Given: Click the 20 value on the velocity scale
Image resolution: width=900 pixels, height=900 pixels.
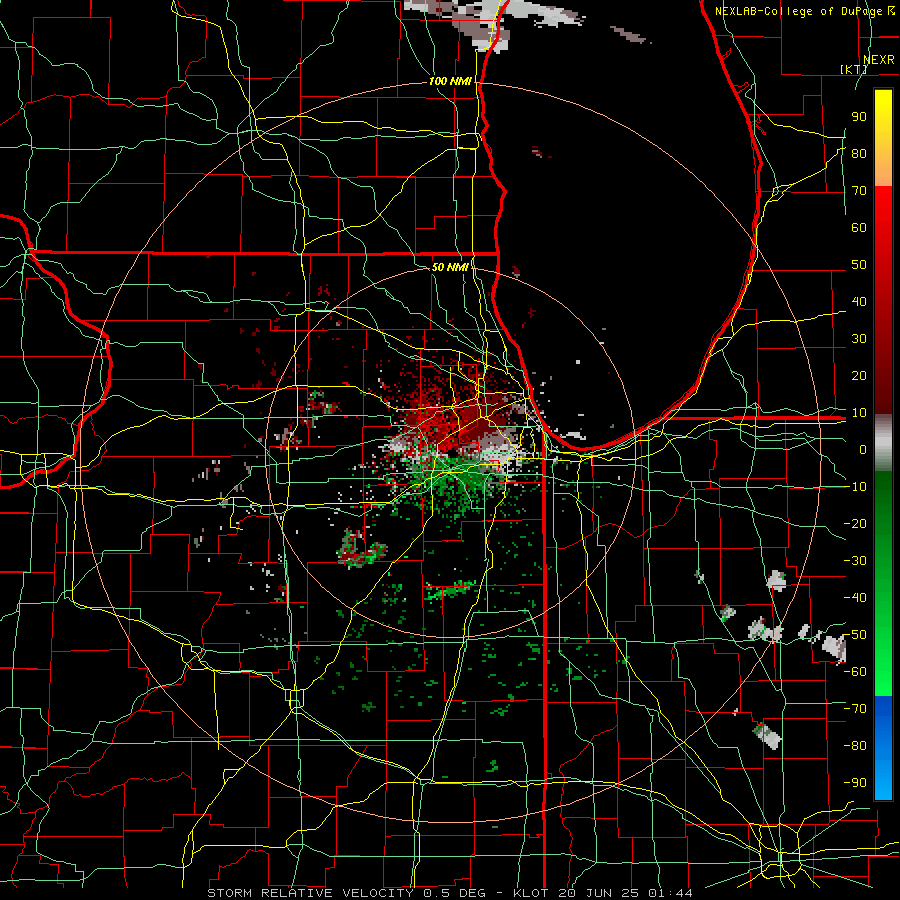Looking at the screenshot, I should tap(859, 375).
